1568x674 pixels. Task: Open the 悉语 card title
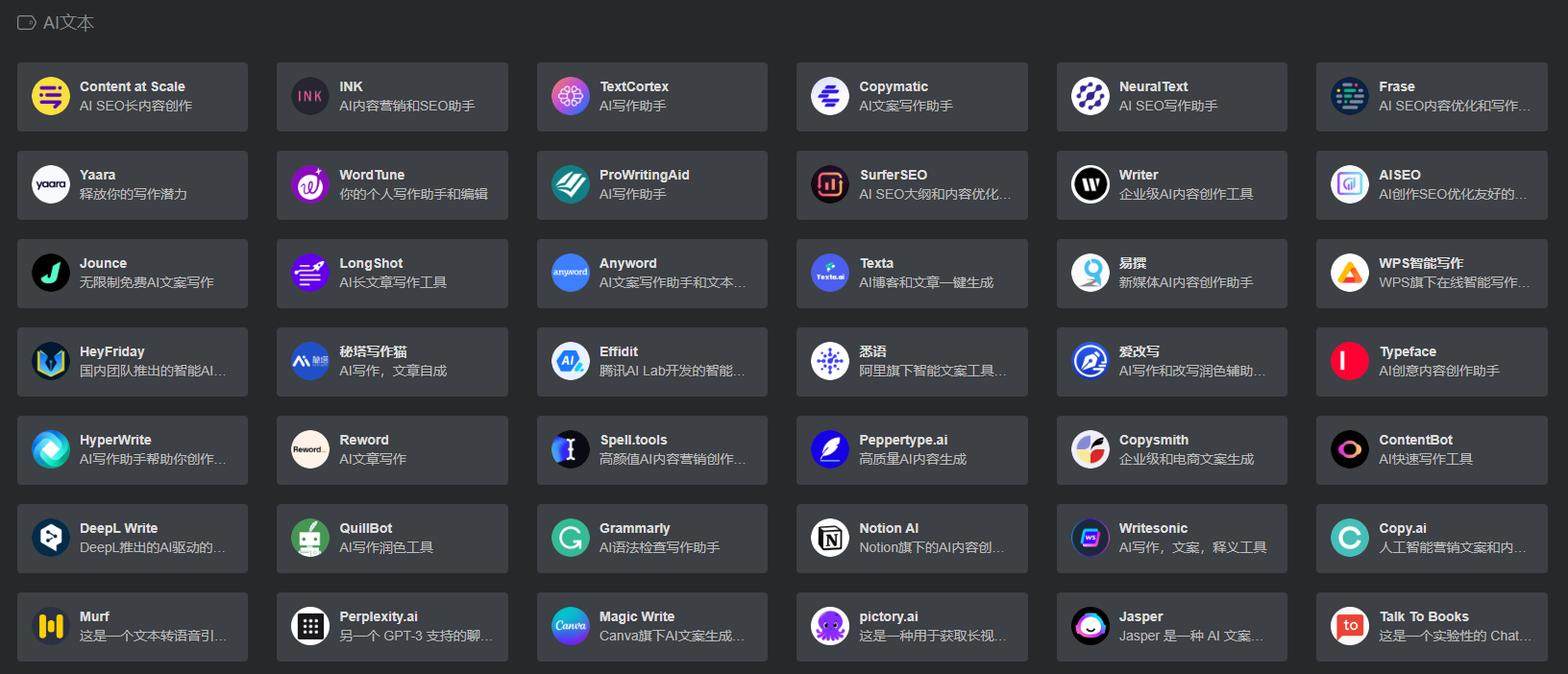[872, 351]
